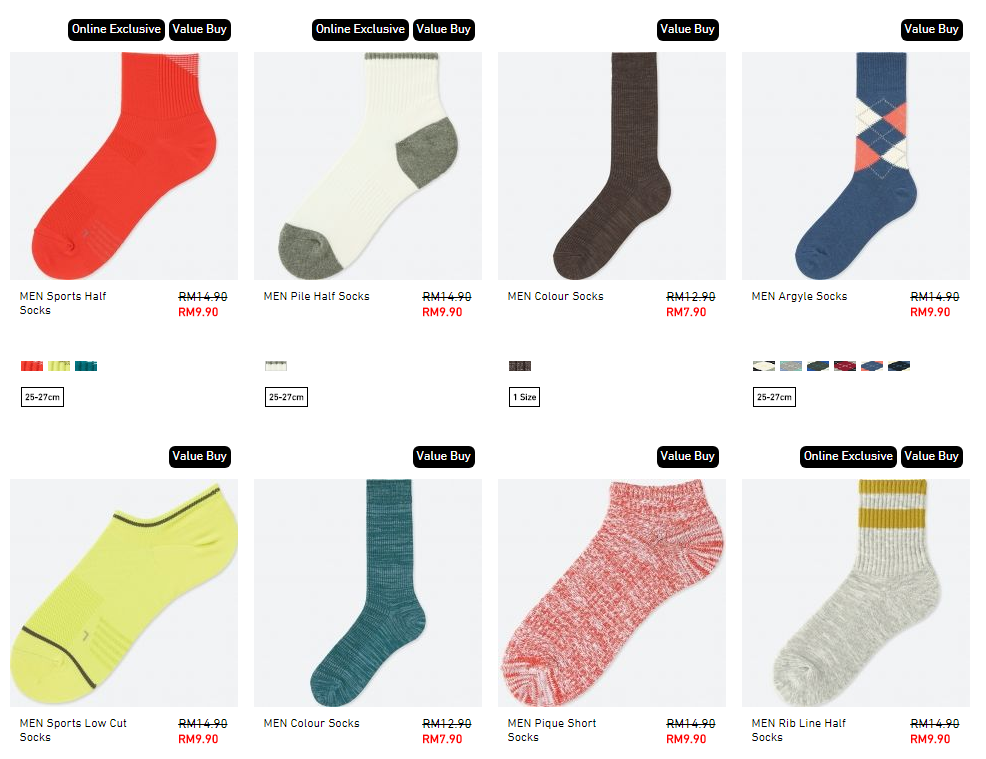Open MEN Pique Short Socks product link
The height and width of the screenshot is (759, 986).
point(551,730)
